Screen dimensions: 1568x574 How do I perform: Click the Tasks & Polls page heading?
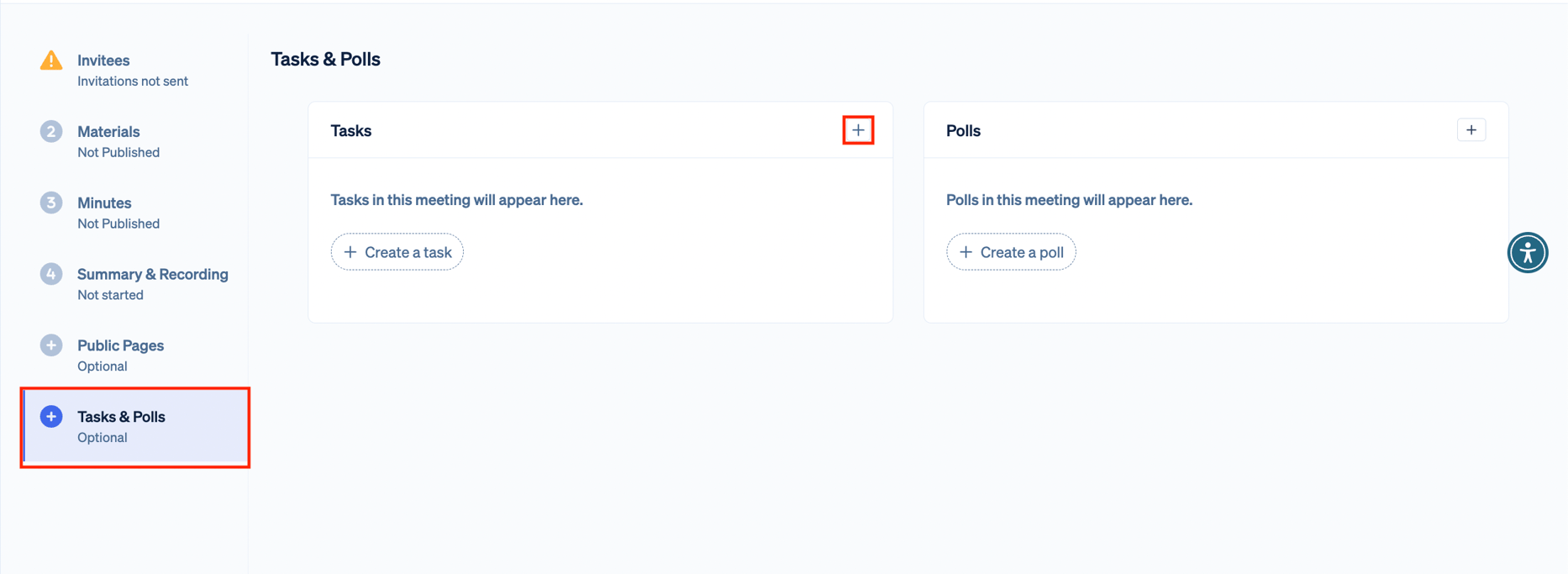(x=325, y=60)
